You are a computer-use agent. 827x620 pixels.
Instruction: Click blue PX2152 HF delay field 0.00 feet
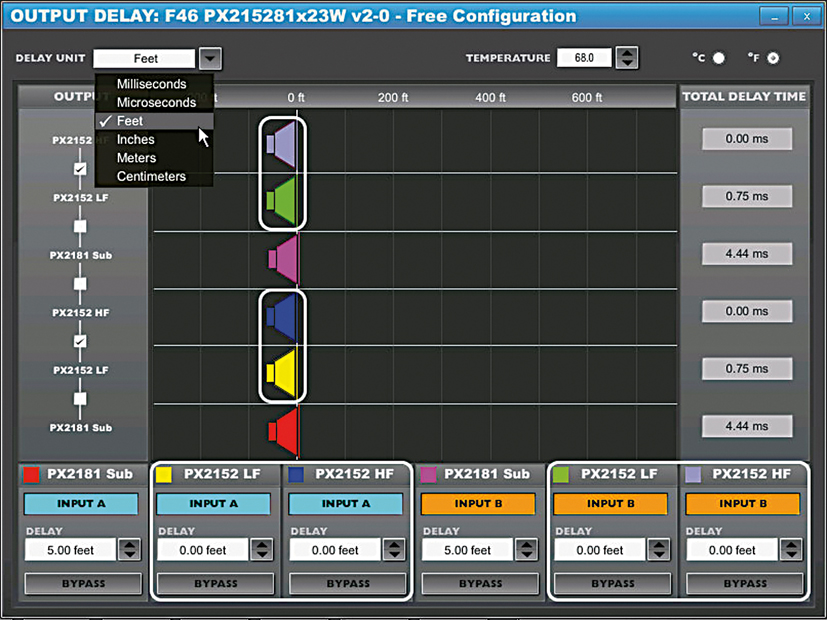[x=335, y=550]
